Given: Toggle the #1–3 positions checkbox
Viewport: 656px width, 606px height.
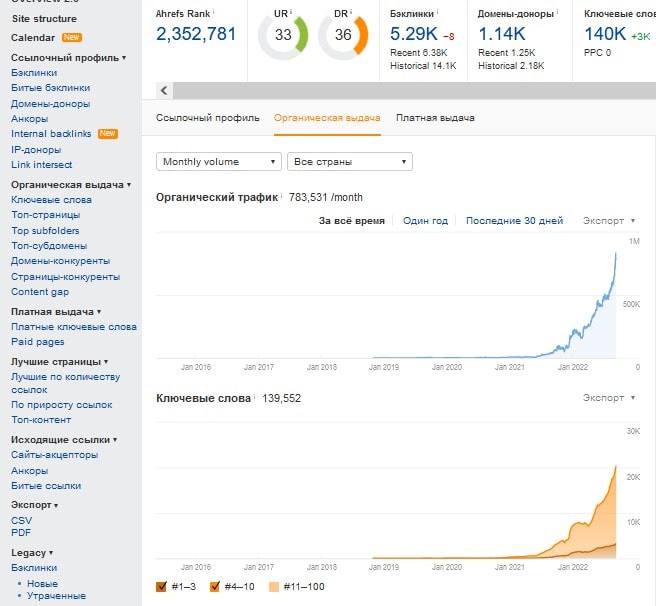Looking at the screenshot, I should [162, 586].
